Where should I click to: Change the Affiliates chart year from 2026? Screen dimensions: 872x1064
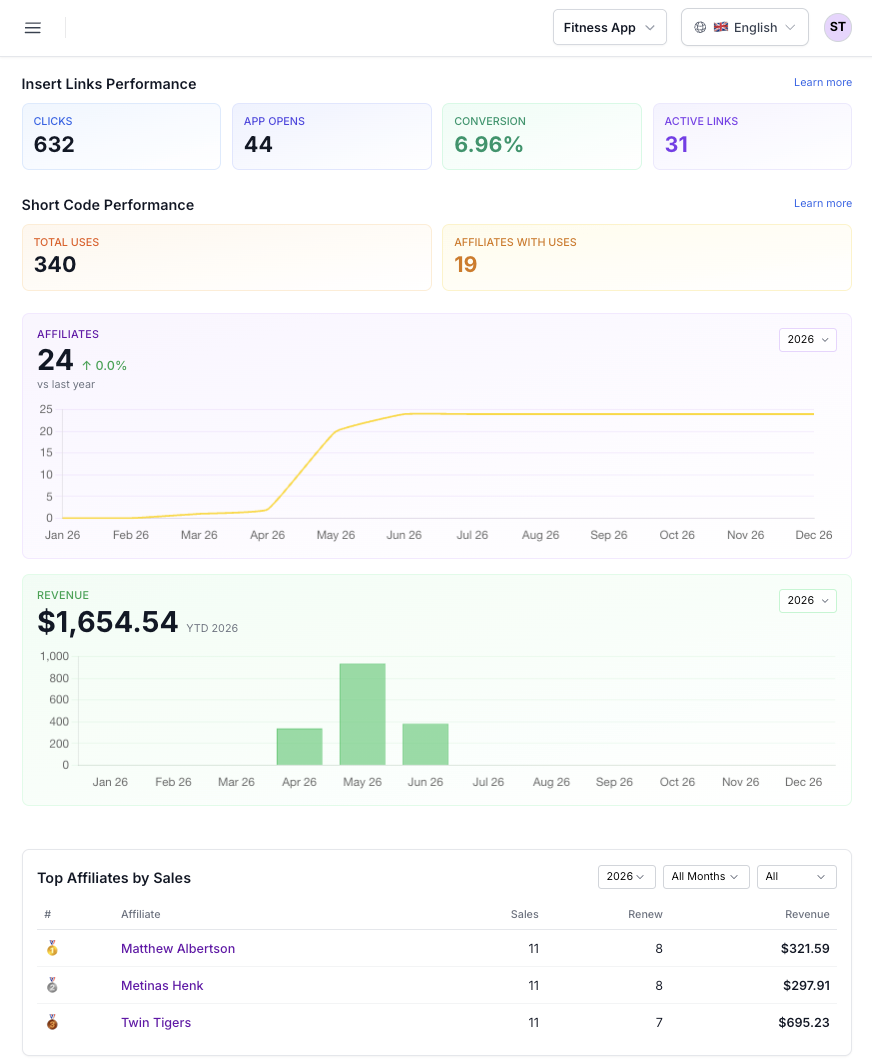[808, 340]
